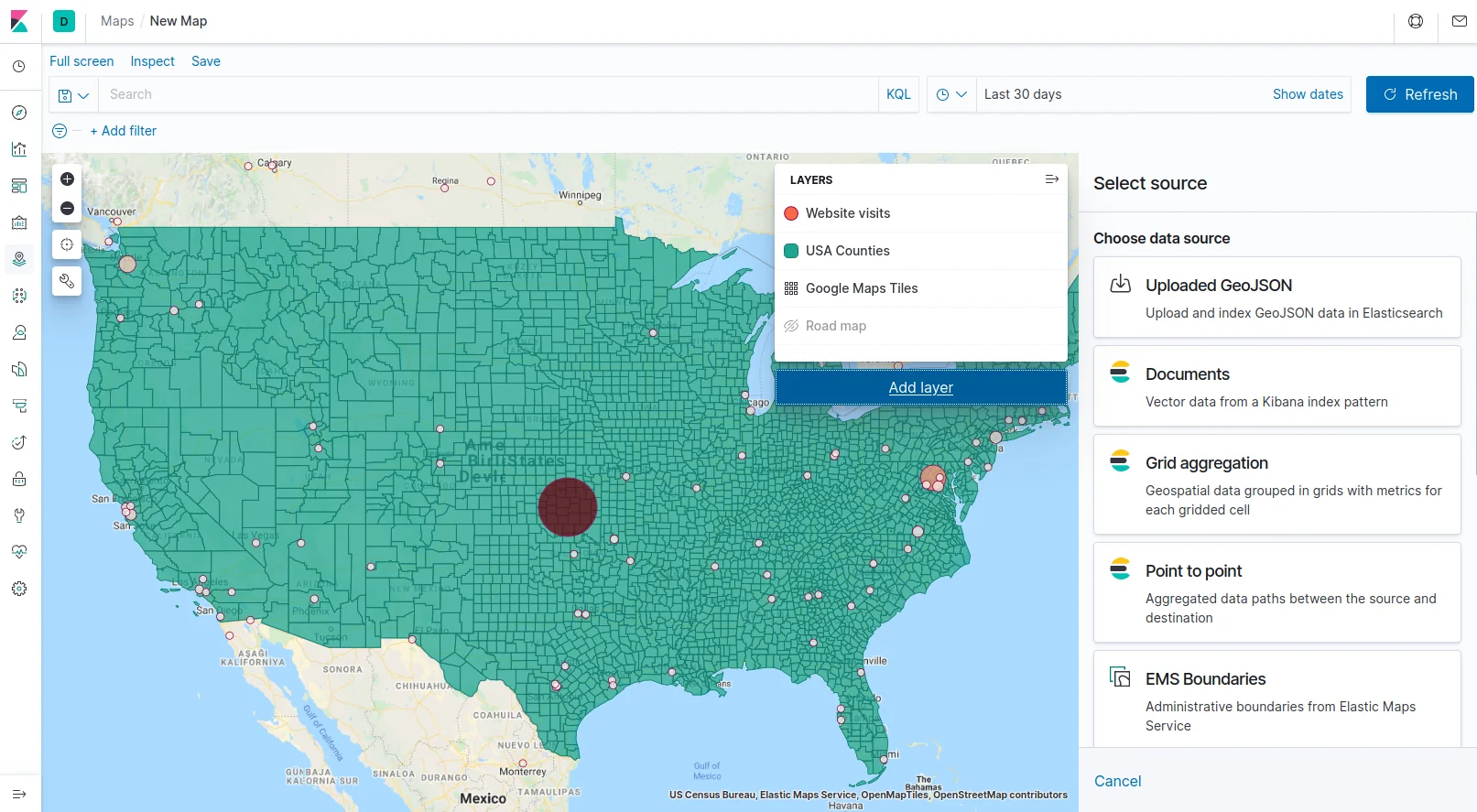Toggle the KQL query language switch

[898, 94]
